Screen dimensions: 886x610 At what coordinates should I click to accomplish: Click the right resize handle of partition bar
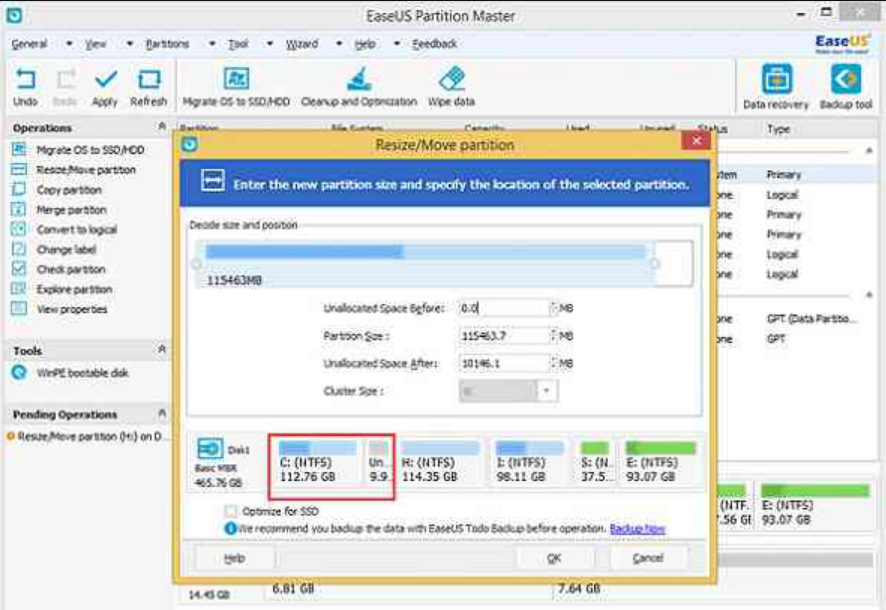pos(654,263)
